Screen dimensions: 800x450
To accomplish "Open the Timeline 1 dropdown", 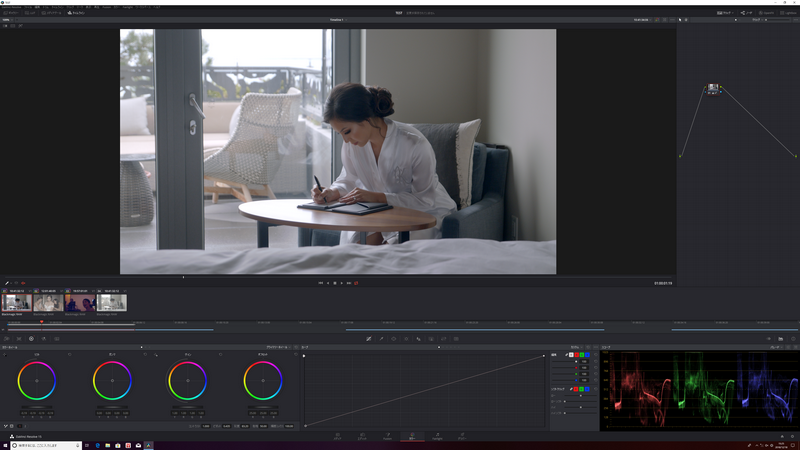I will [x=338, y=20].
